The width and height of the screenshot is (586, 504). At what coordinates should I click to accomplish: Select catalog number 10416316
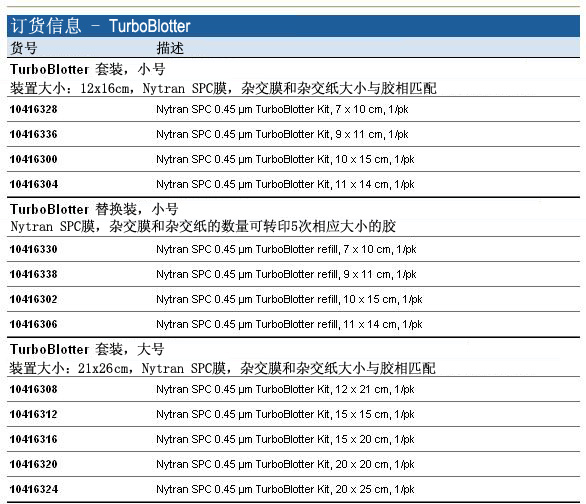click(x=33, y=439)
